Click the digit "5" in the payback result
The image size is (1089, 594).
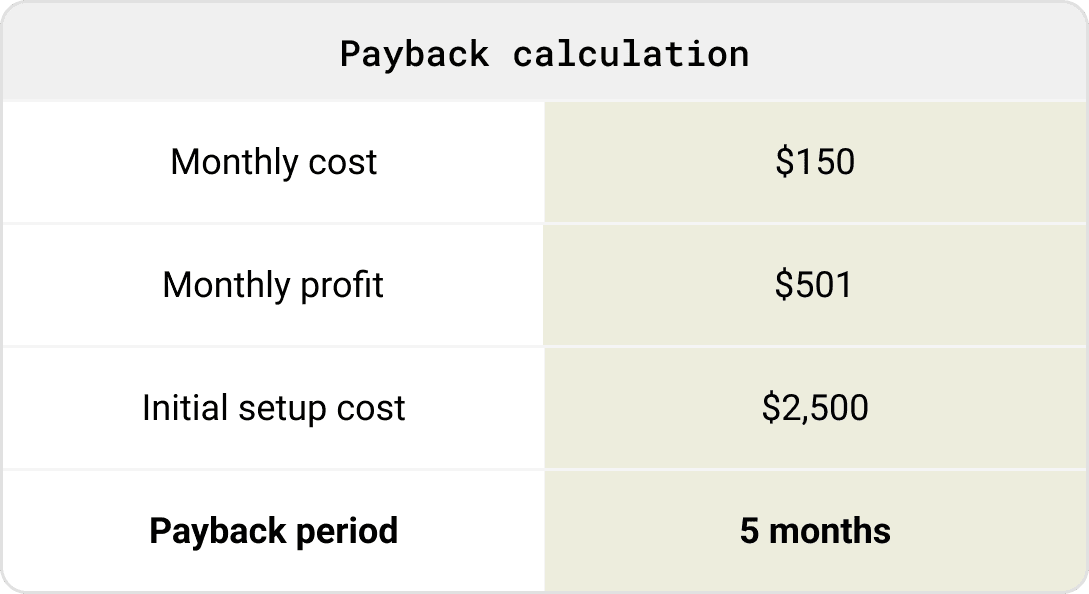tap(750, 531)
